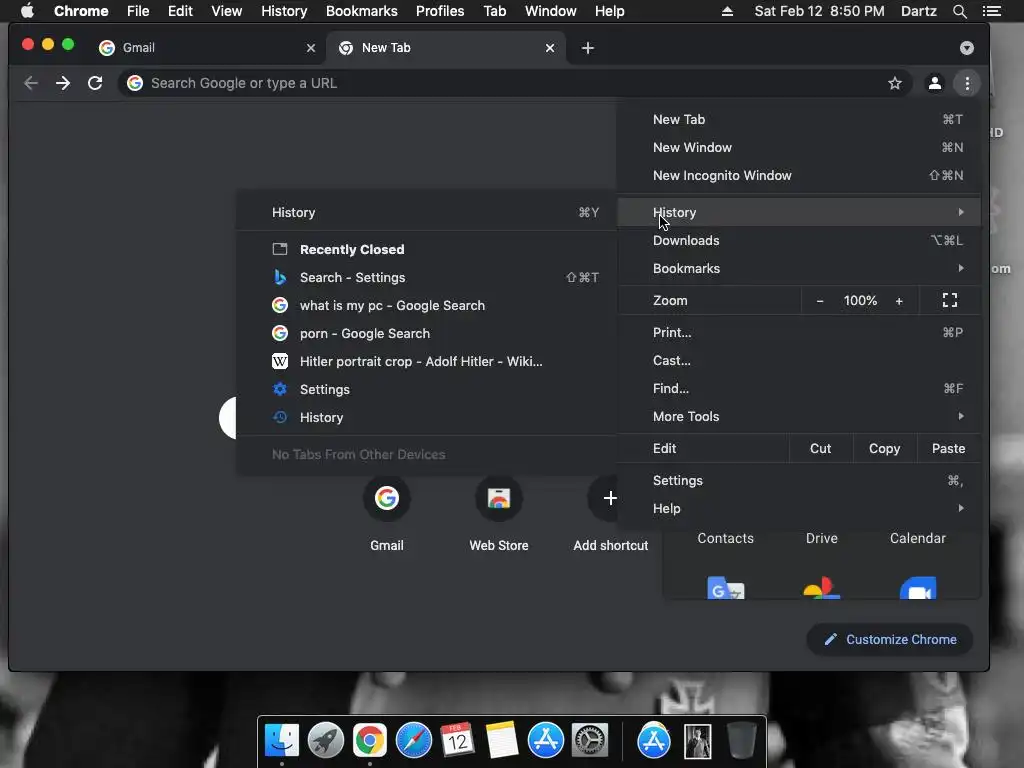Switch to the Gmail tab
This screenshot has width=1024, height=768.
click(x=206, y=48)
